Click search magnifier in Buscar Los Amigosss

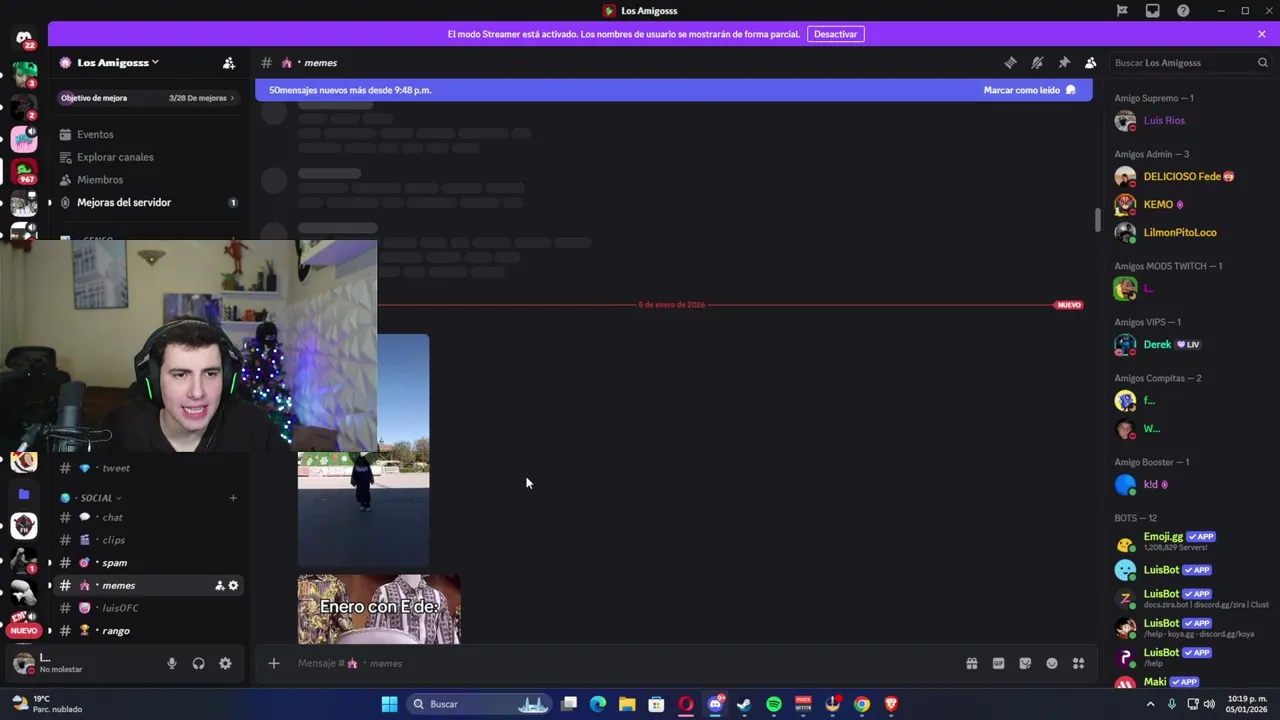[x=1262, y=62]
